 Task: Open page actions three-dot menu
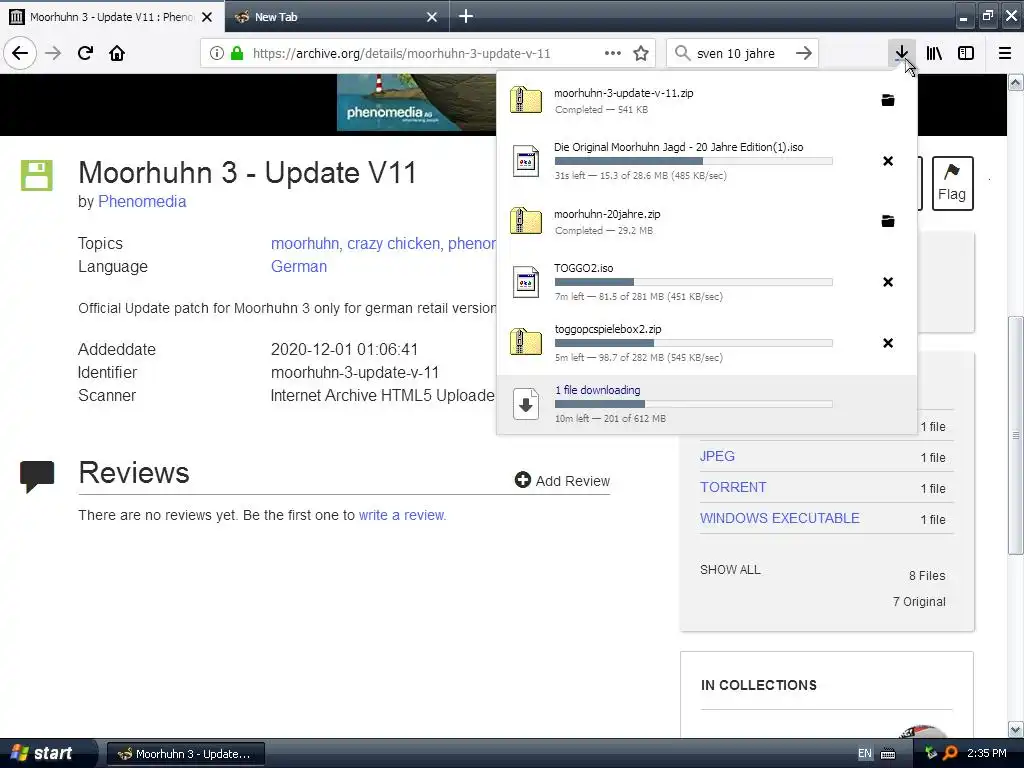(x=613, y=53)
